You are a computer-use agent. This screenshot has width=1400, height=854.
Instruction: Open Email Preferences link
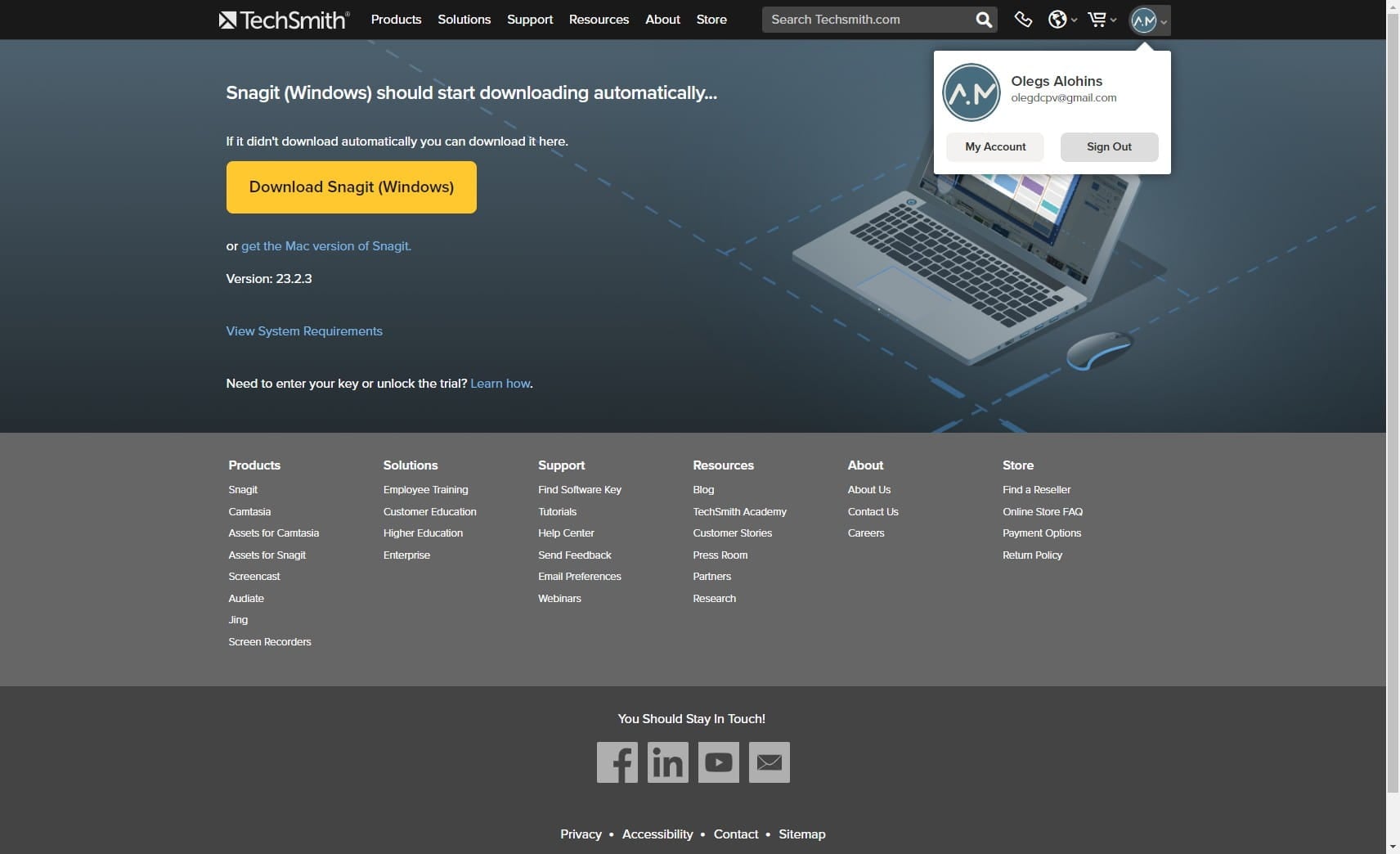pos(580,577)
